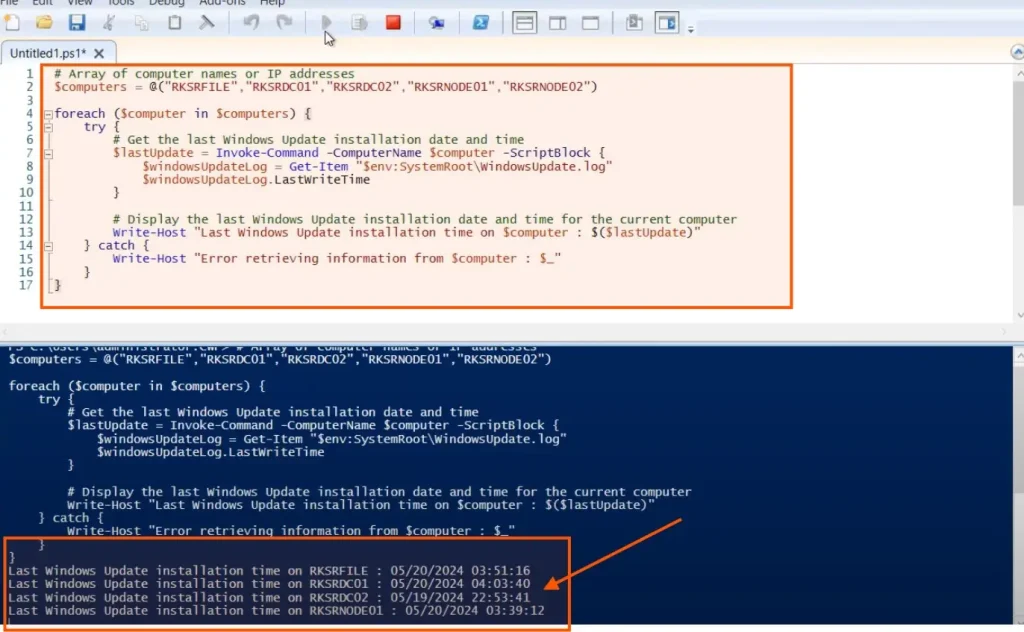Click $windowsUpdateLog.LastWriteTime on editor line 9
The width and height of the screenshot is (1024, 632).
click(256, 180)
